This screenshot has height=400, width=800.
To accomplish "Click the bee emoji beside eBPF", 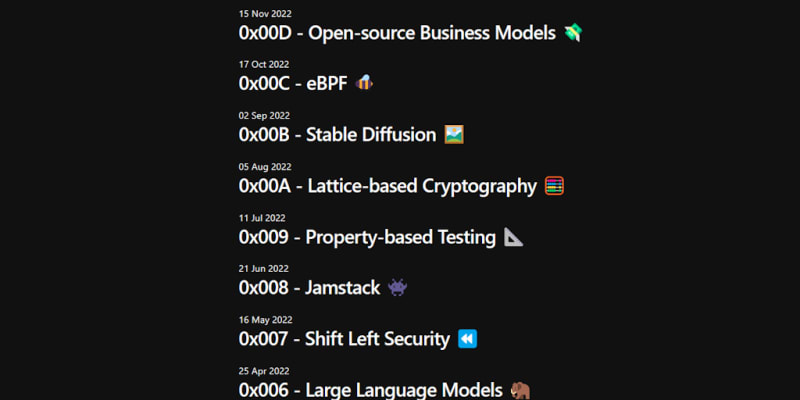I will (x=366, y=83).
